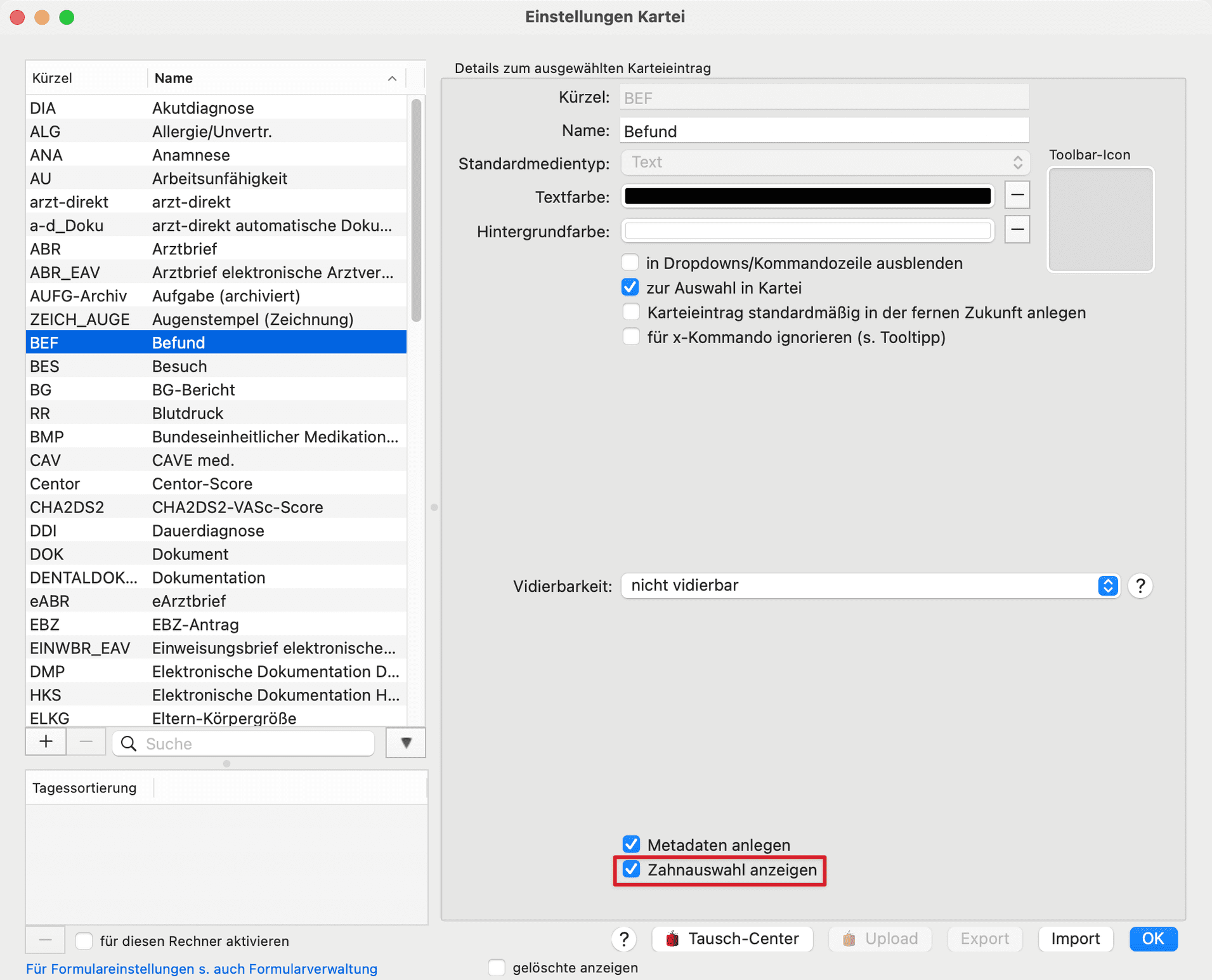Select the Dokumentation (DENTALDOK) row

tap(216, 577)
